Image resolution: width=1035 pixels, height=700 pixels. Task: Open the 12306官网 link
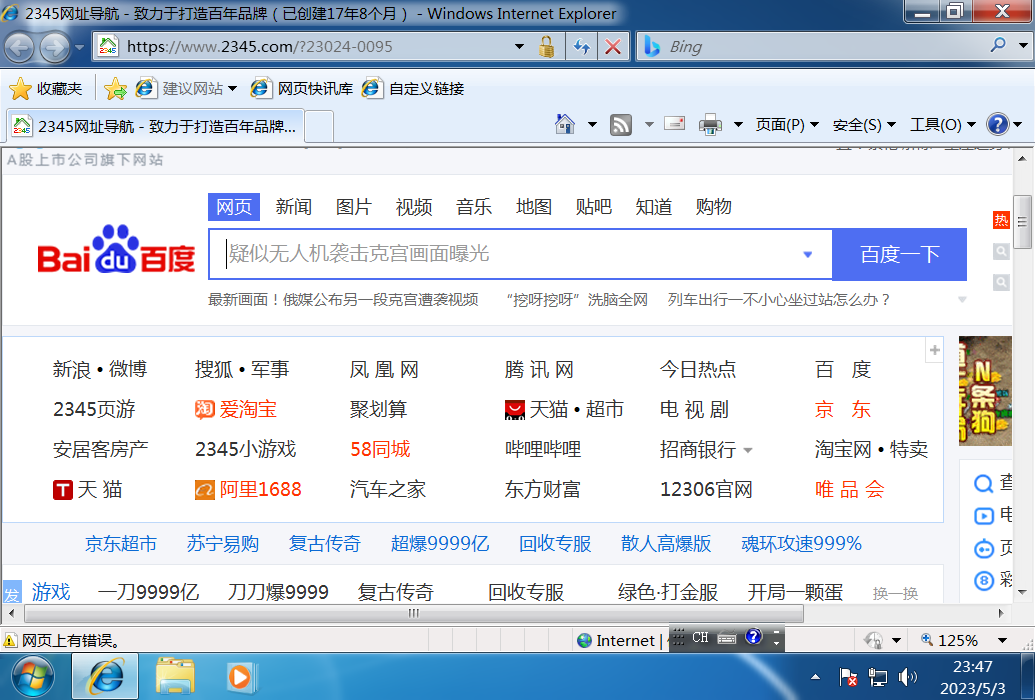coord(706,489)
